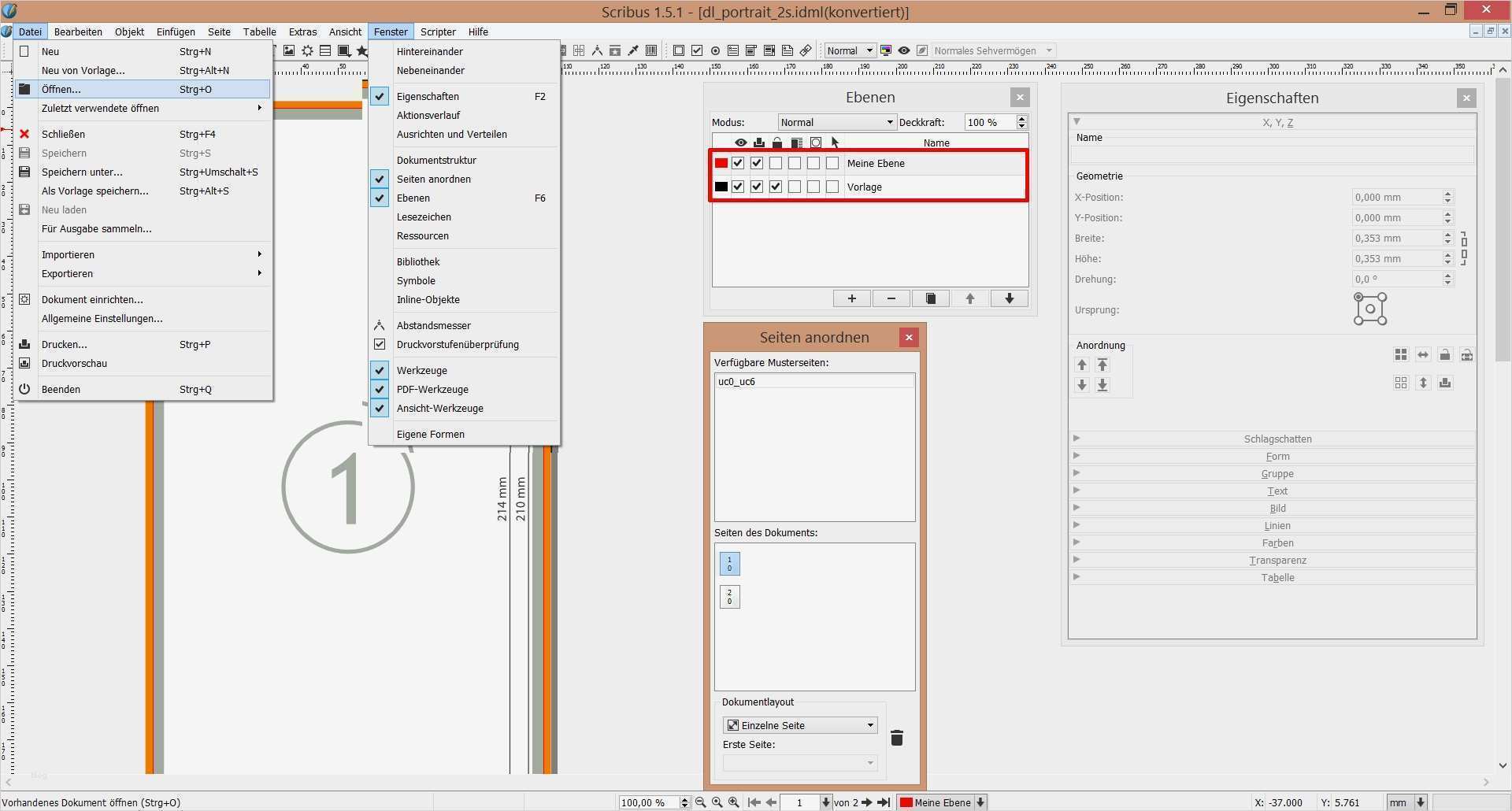Select the PDF radio button tool
1512x811 pixels.
pyautogui.click(x=715, y=50)
